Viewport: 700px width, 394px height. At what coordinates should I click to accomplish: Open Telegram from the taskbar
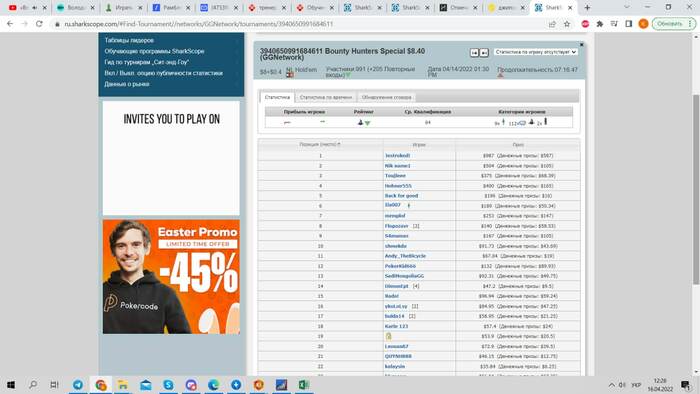[78, 385]
